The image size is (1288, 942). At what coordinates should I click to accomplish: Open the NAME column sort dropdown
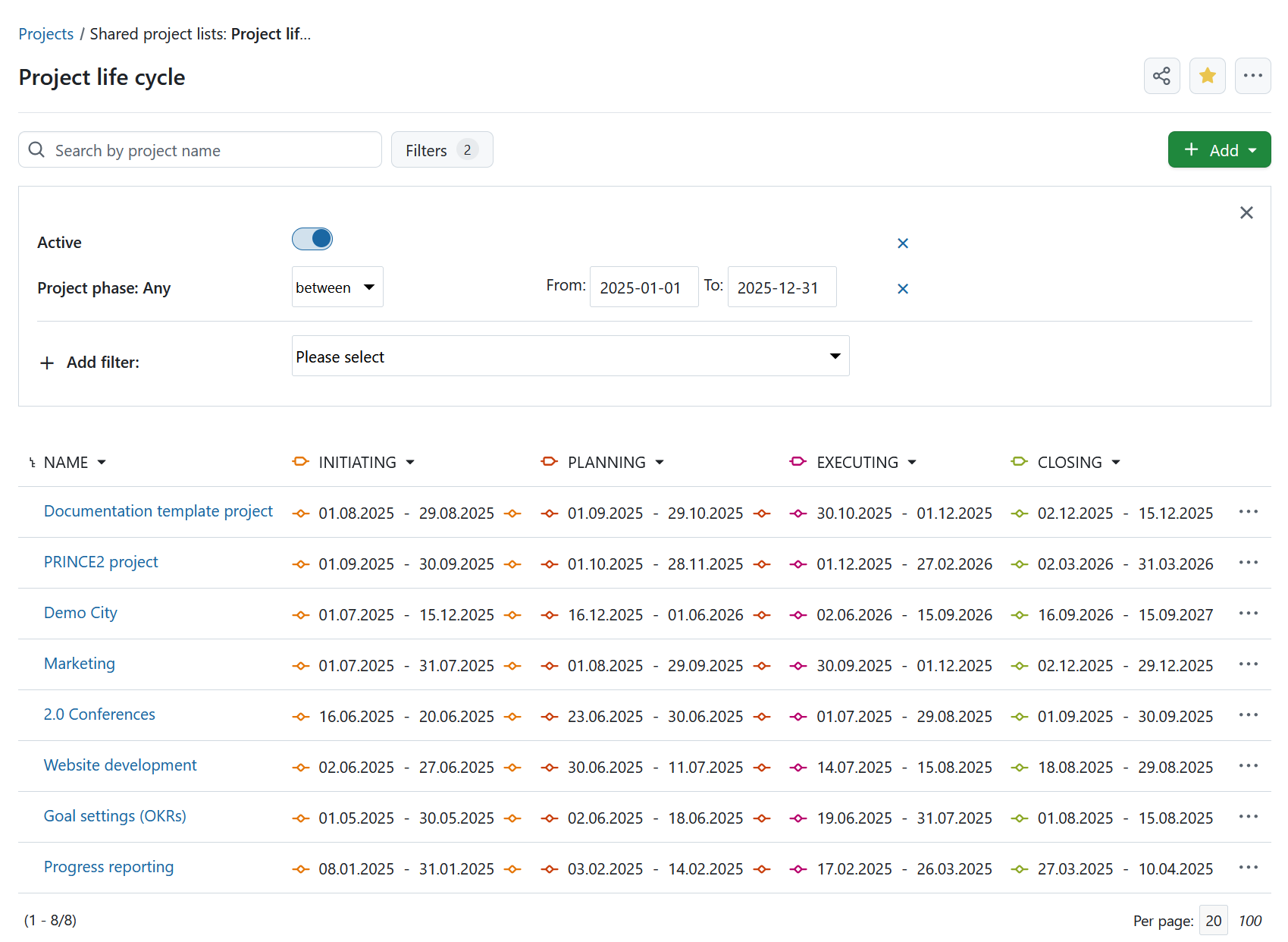102,462
